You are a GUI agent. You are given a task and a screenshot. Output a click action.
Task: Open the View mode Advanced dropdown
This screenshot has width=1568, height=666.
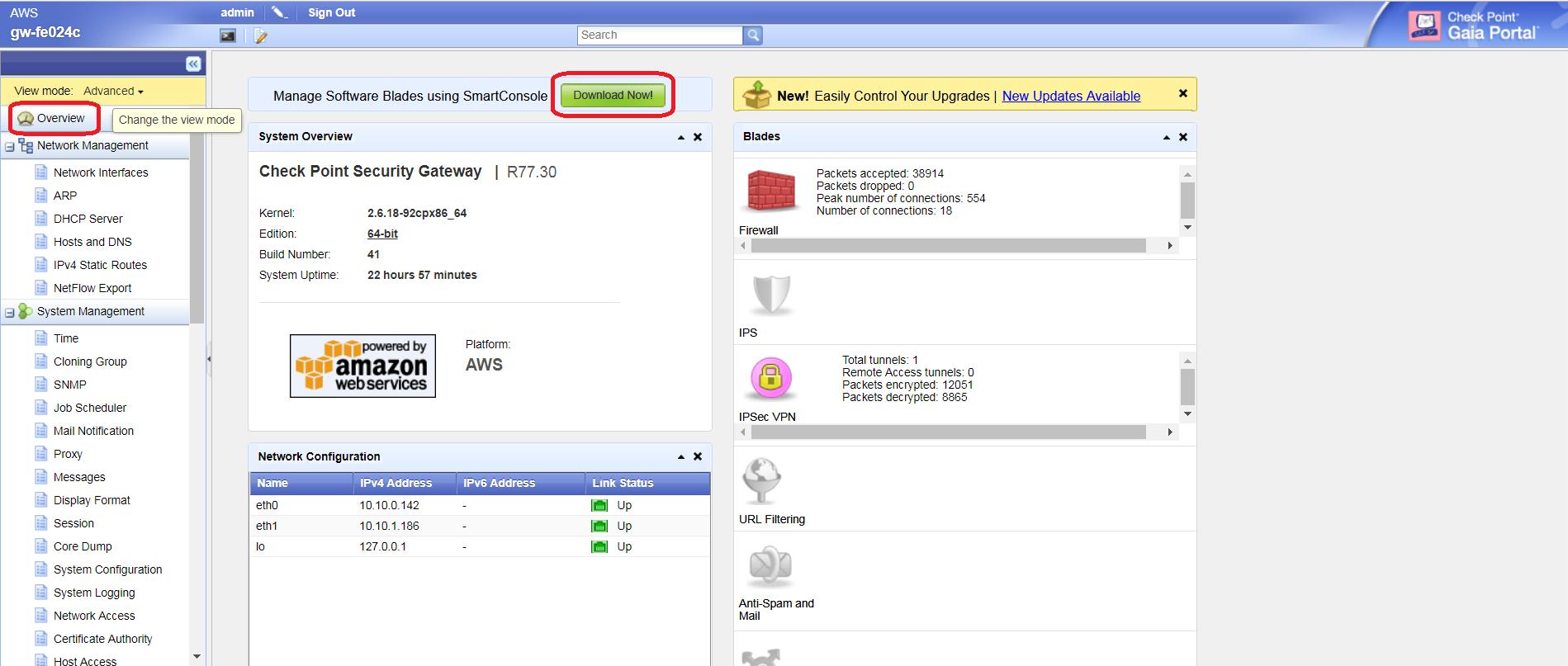[x=114, y=91]
